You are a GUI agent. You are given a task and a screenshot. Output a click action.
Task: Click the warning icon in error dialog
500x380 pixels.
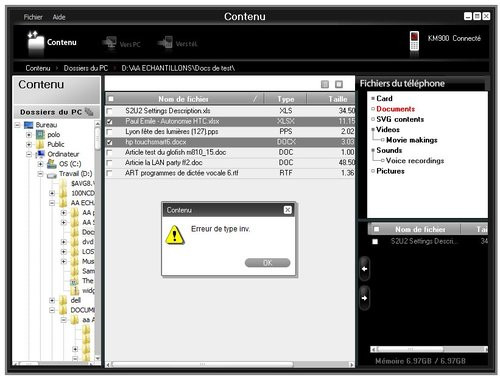coord(174,235)
